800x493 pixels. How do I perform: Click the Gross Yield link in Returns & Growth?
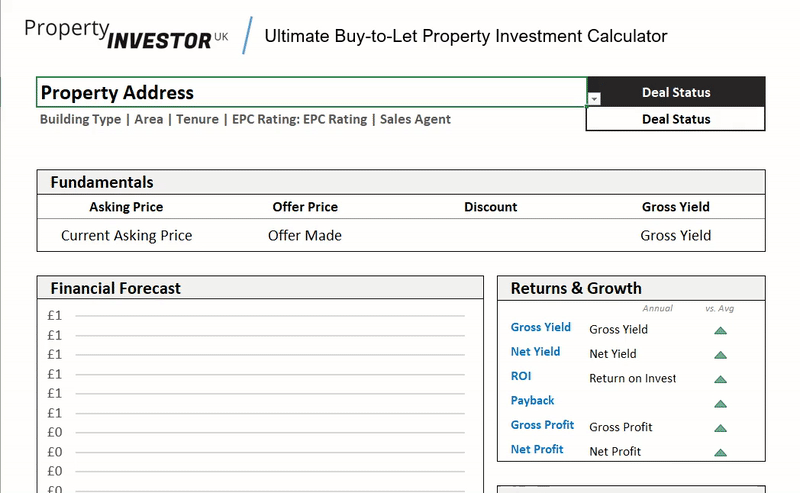[x=540, y=327]
